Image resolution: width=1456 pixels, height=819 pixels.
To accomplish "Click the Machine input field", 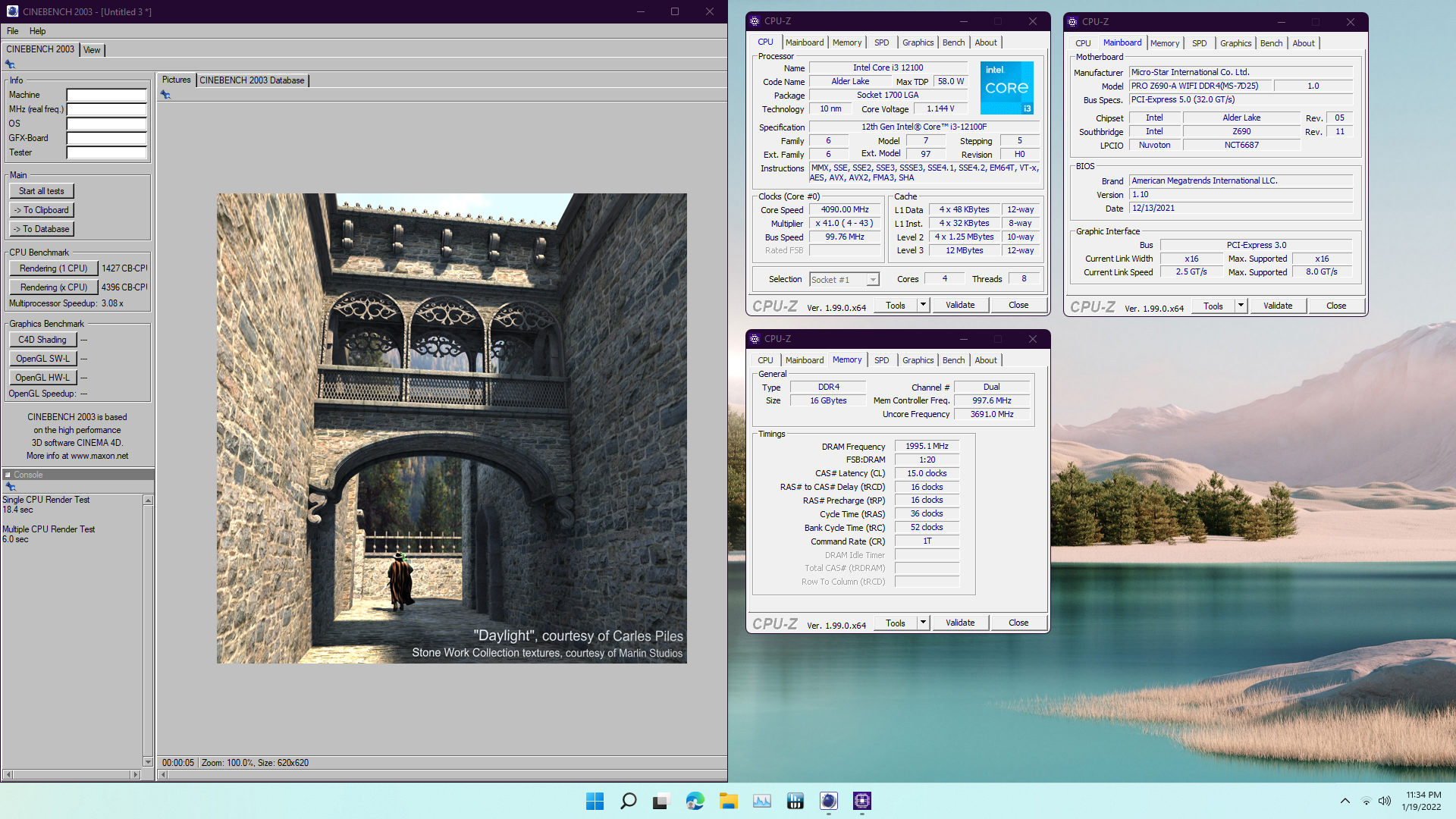I will point(106,95).
